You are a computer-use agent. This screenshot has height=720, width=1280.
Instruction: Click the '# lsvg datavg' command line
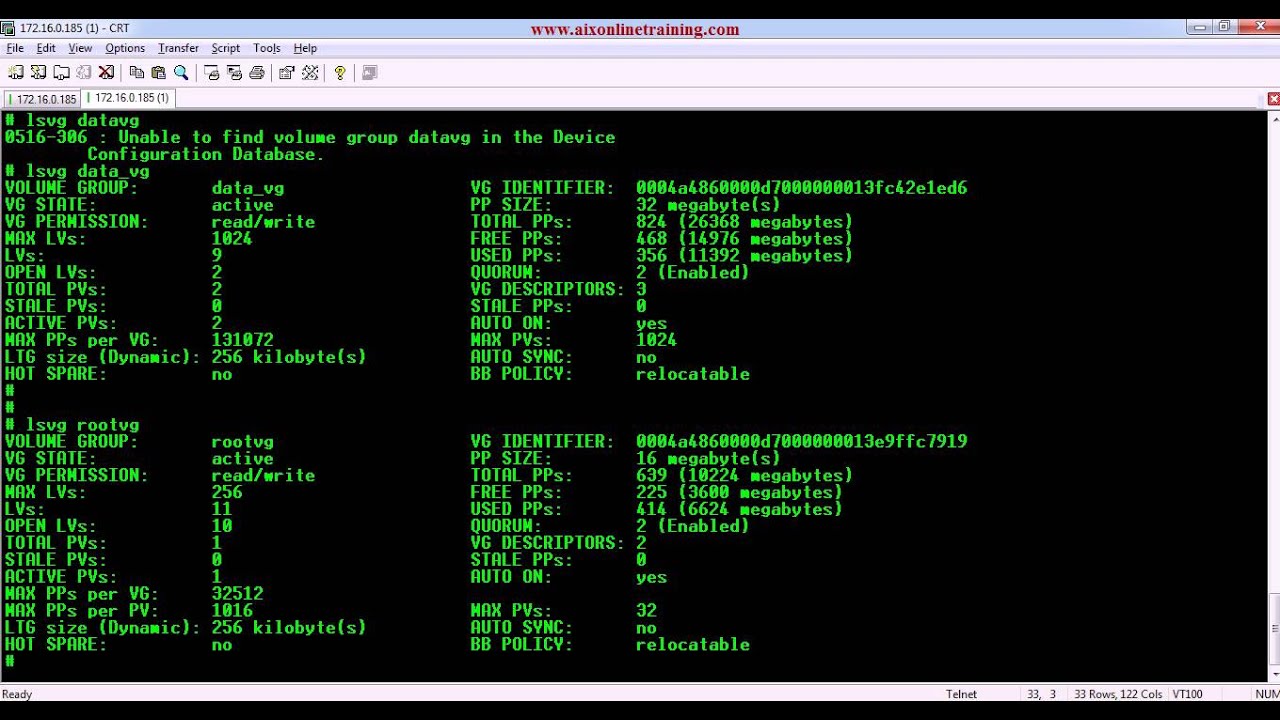click(x=72, y=120)
